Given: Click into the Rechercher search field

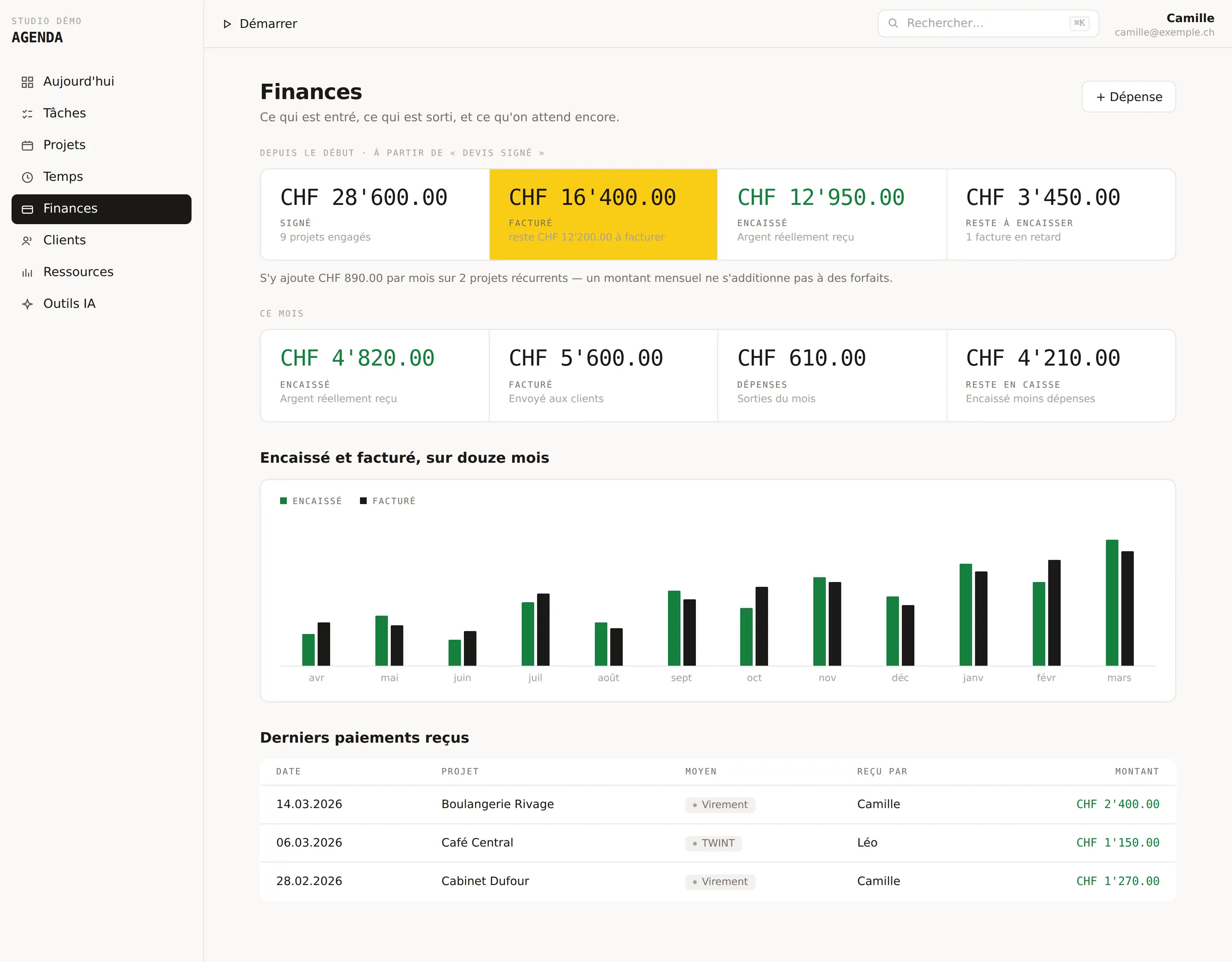Looking at the screenshot, I should tap(988, 24).
